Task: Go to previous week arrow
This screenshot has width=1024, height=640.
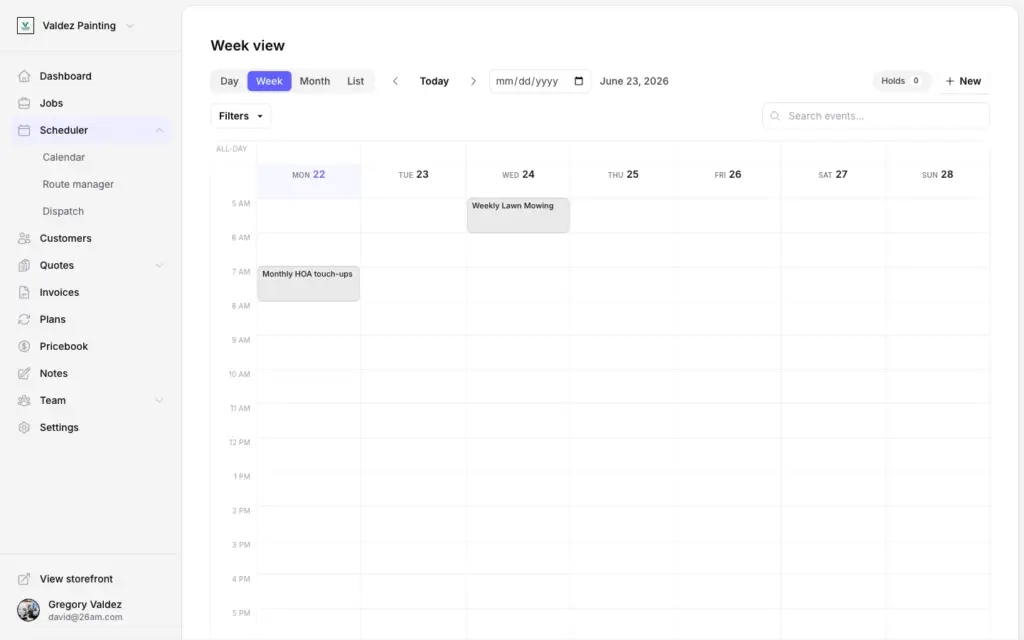Action: tap(395, 81)
